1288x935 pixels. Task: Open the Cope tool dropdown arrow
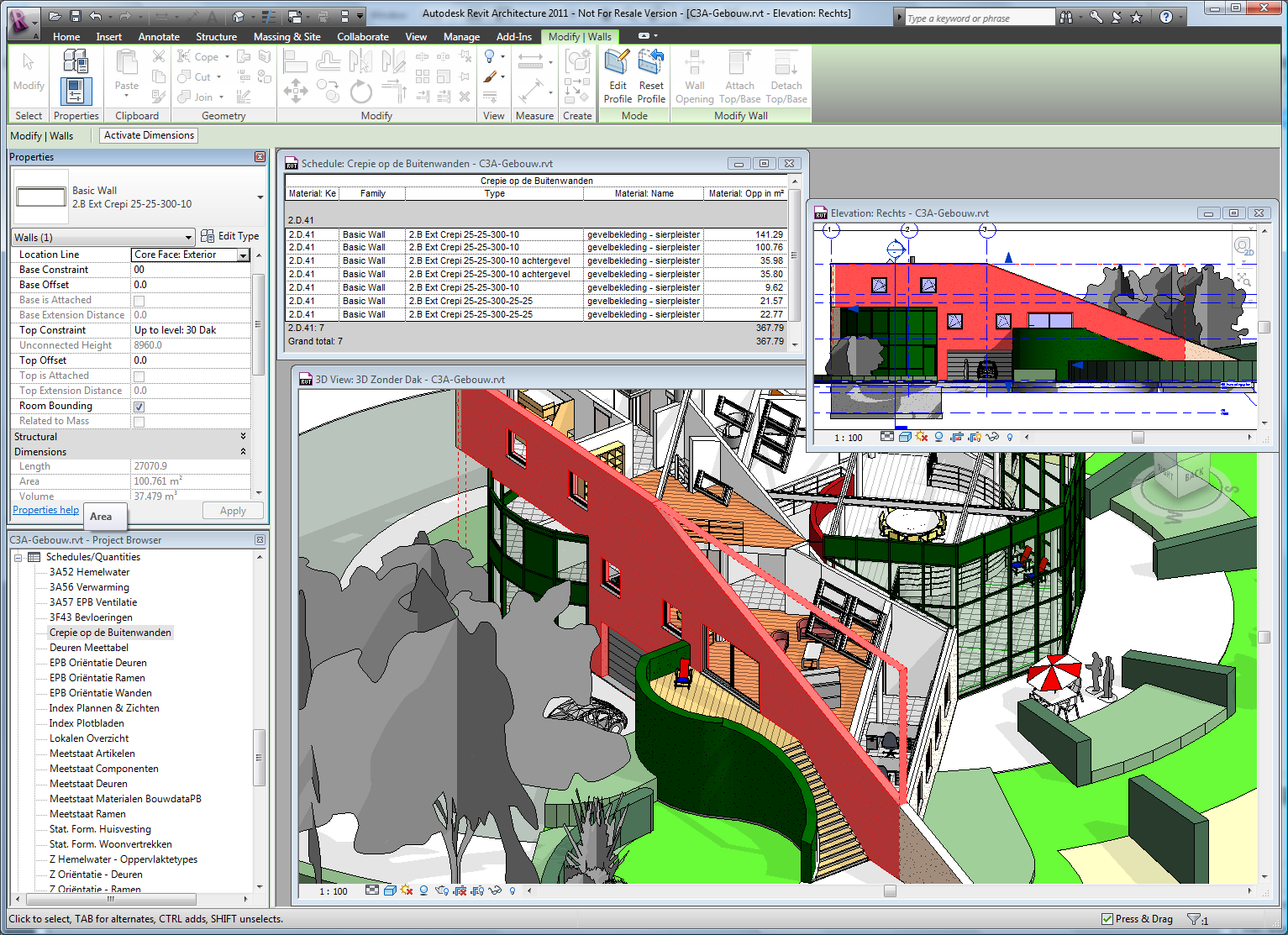click(x=227, y=57)
